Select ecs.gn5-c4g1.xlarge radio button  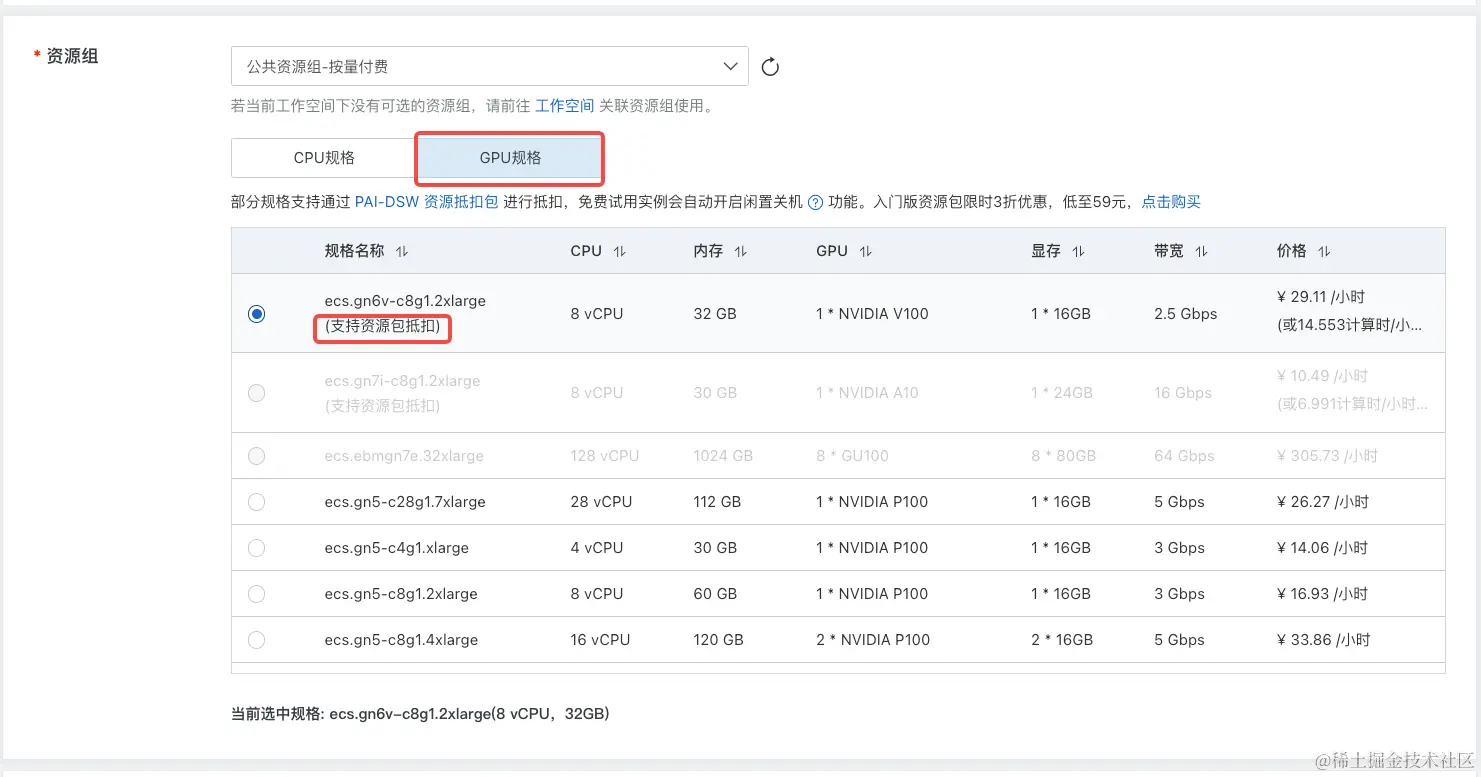click(x=257, y=548)
